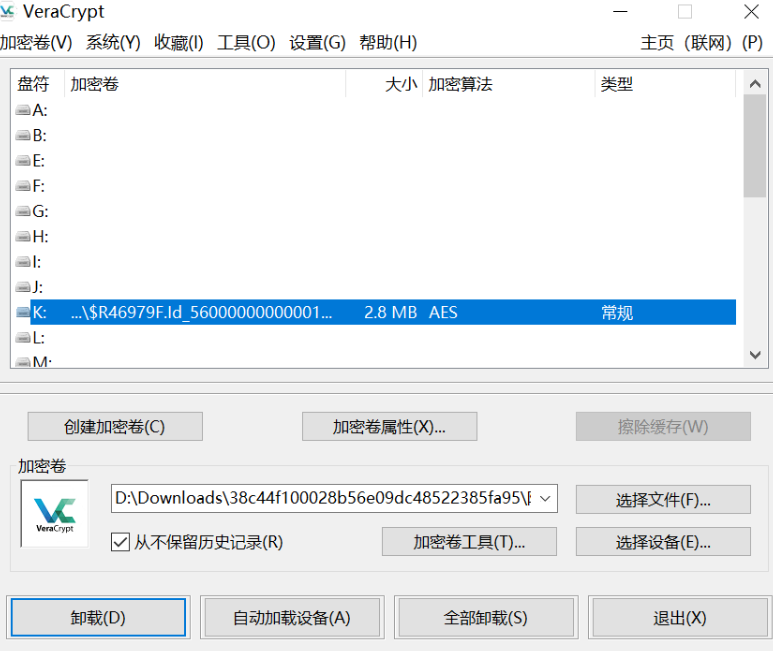Open the 设置(G) menu
Viewport: 773px width, 651px height.
click(x=317, y=43)
